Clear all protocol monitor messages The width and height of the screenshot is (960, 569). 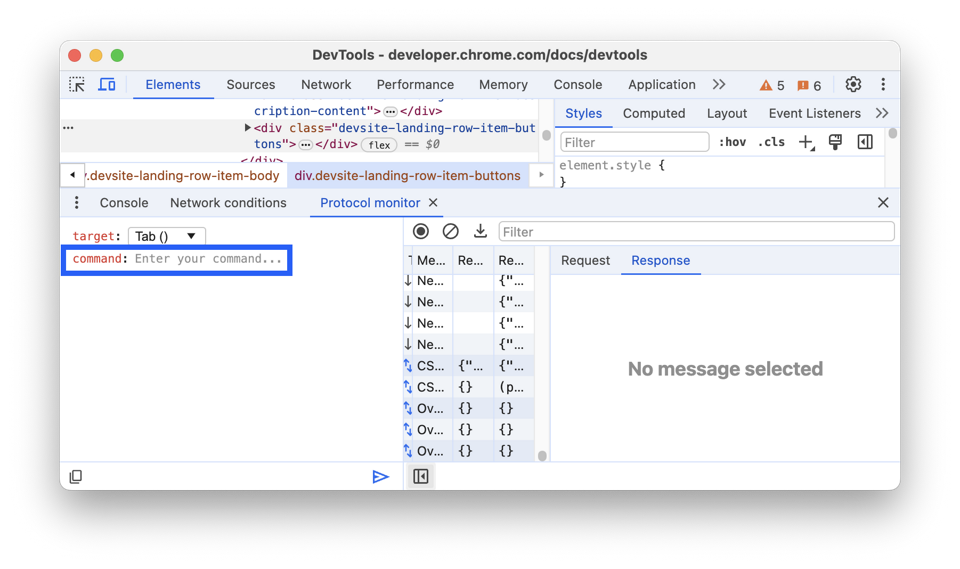[x=451, y=232]
